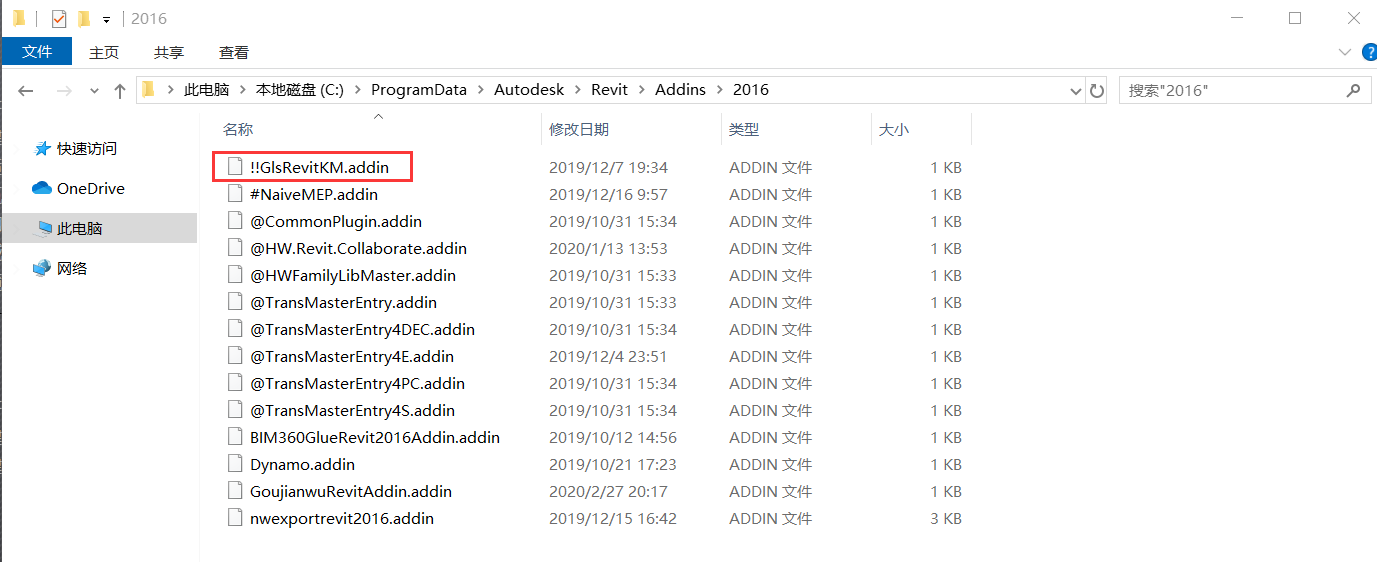This screenshot has width=1377, height=562.
Task: Select file #NaiveMEP.addin
Action: pos(314,194)
